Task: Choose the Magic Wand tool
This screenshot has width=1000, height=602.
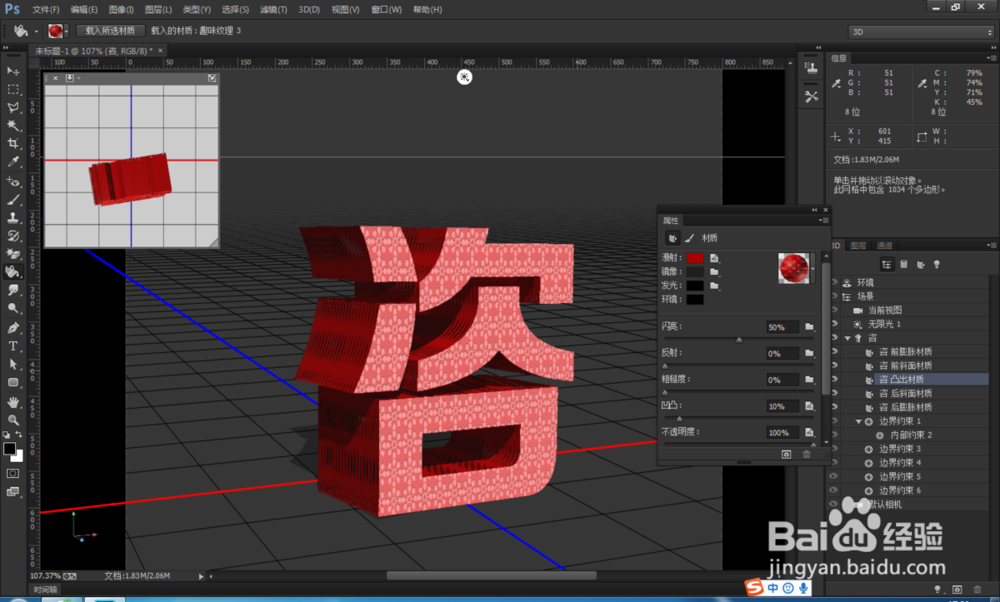Action: [14, 125]
